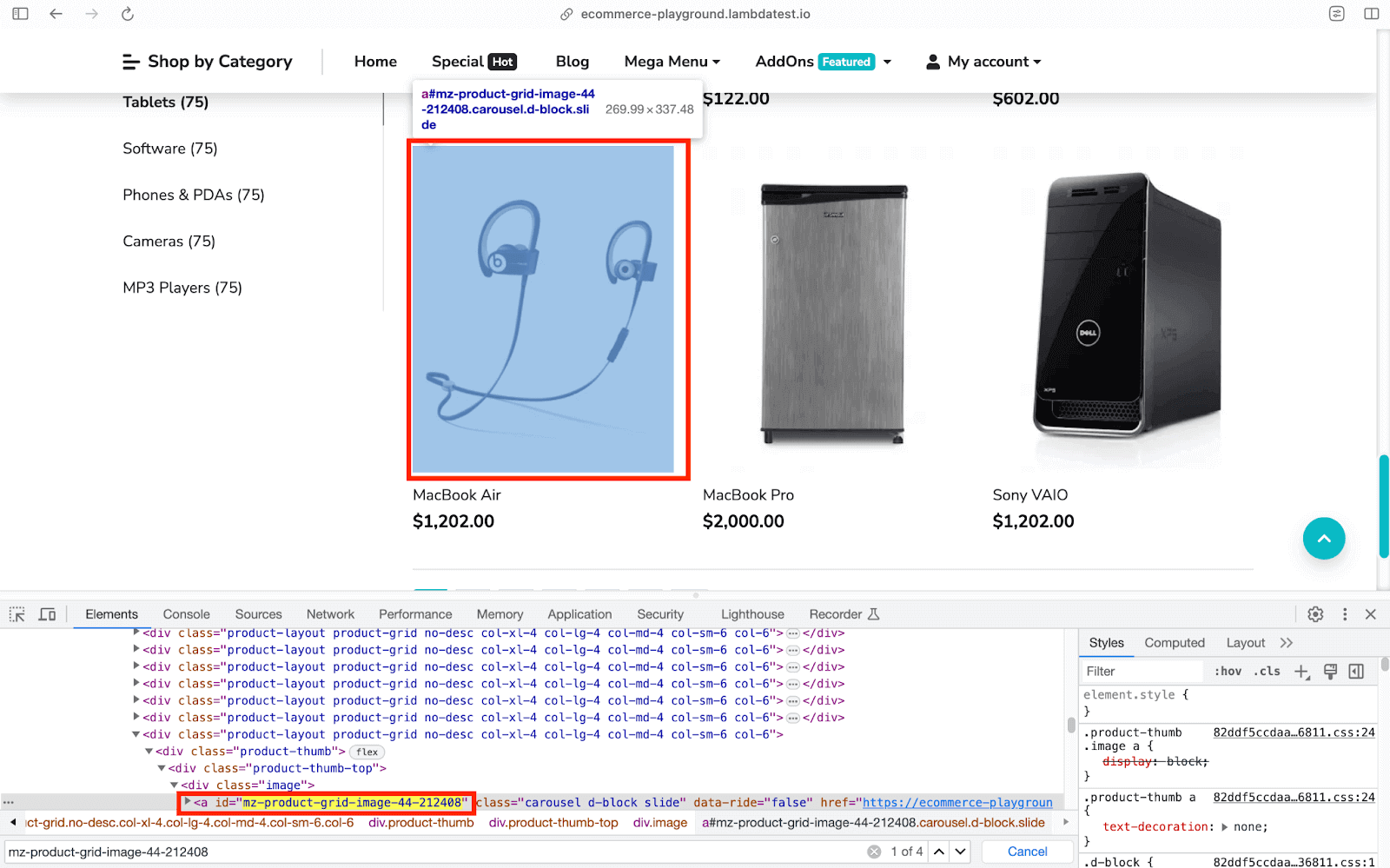Click the New Style Rule plus icon
The image size is (1390, 868).
click(1301, 672)
